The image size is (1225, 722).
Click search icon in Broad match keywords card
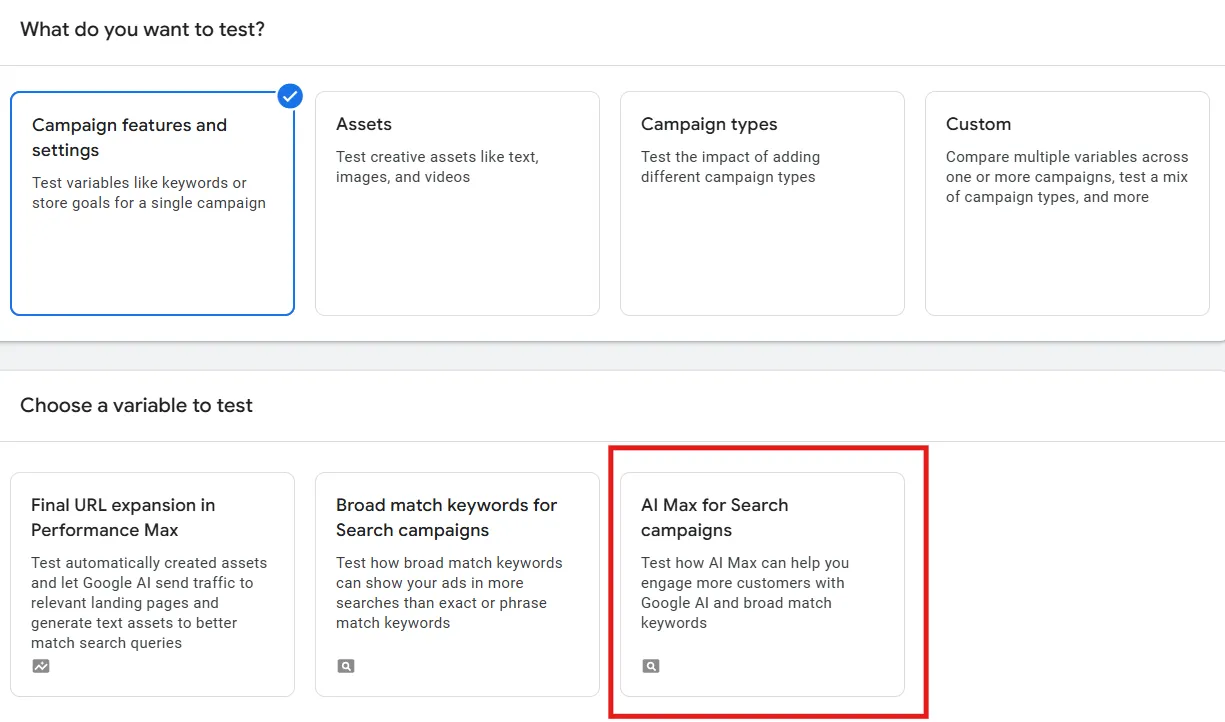click(346, 666)
